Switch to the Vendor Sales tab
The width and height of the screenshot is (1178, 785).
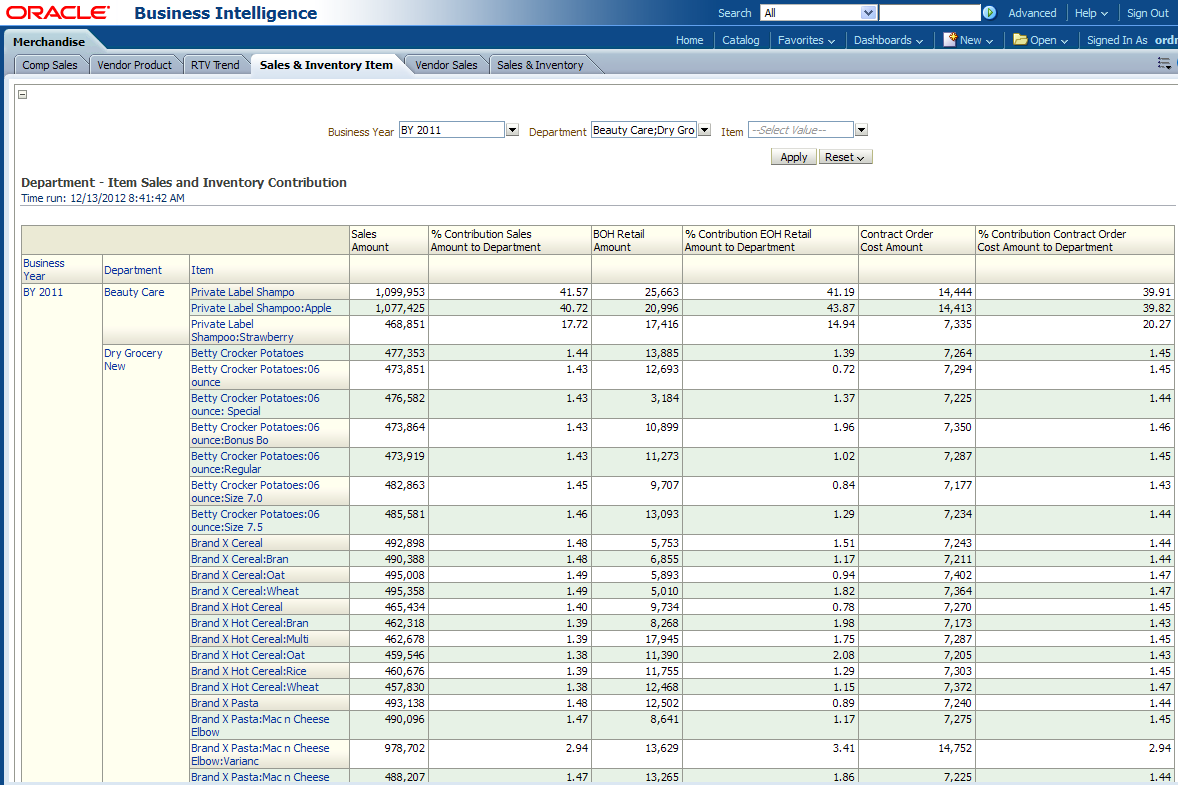point(446,65)
